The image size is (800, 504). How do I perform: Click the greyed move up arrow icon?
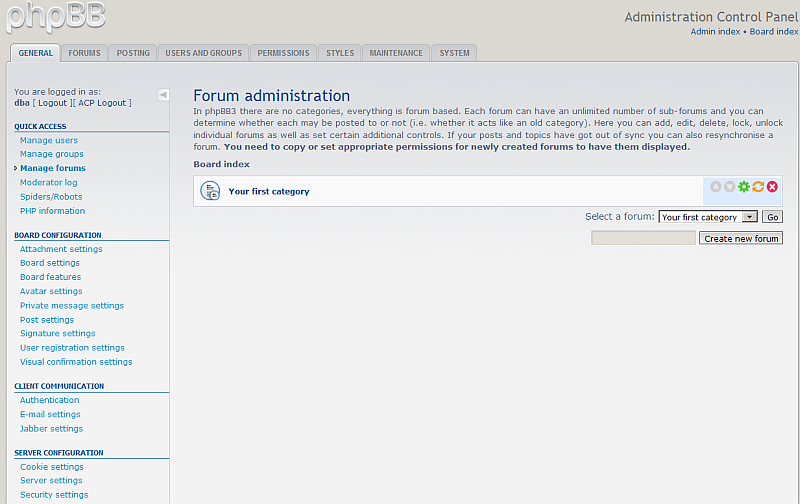(x=716, y=187)
